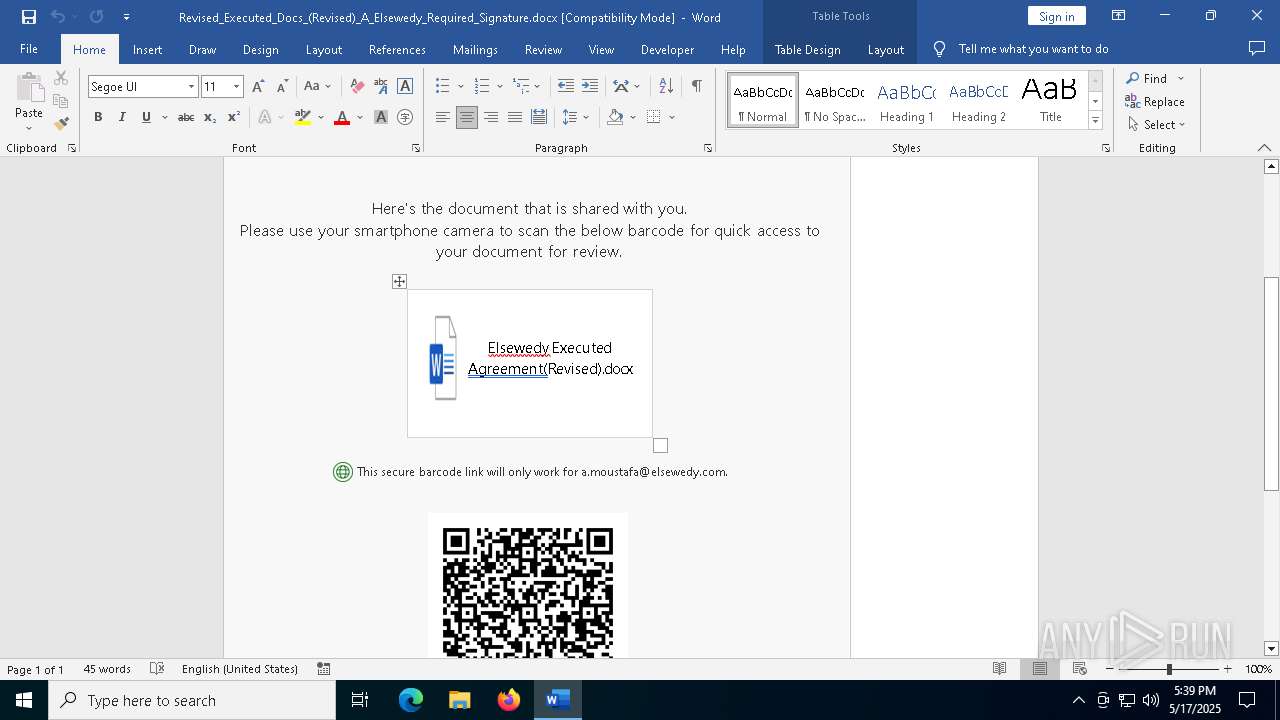
Task: Apply the Title style
Action: click(x=1050, y=101)
